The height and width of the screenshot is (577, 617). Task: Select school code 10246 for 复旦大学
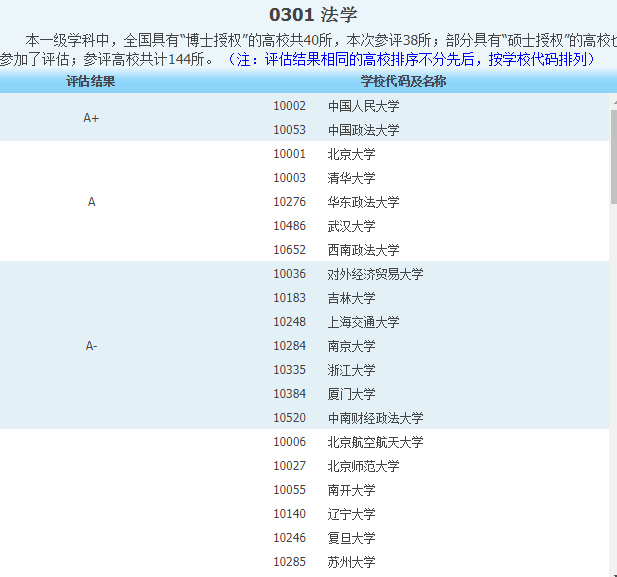(289, 538)
